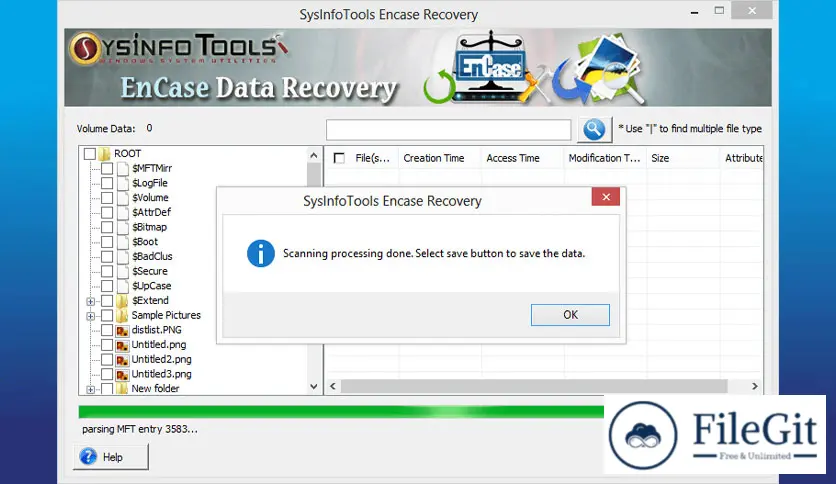This screenshot has height=484, width=836.
Task: Check the Untitled.png checkbox
Action: pyautogui.click(x=107, y=345)
